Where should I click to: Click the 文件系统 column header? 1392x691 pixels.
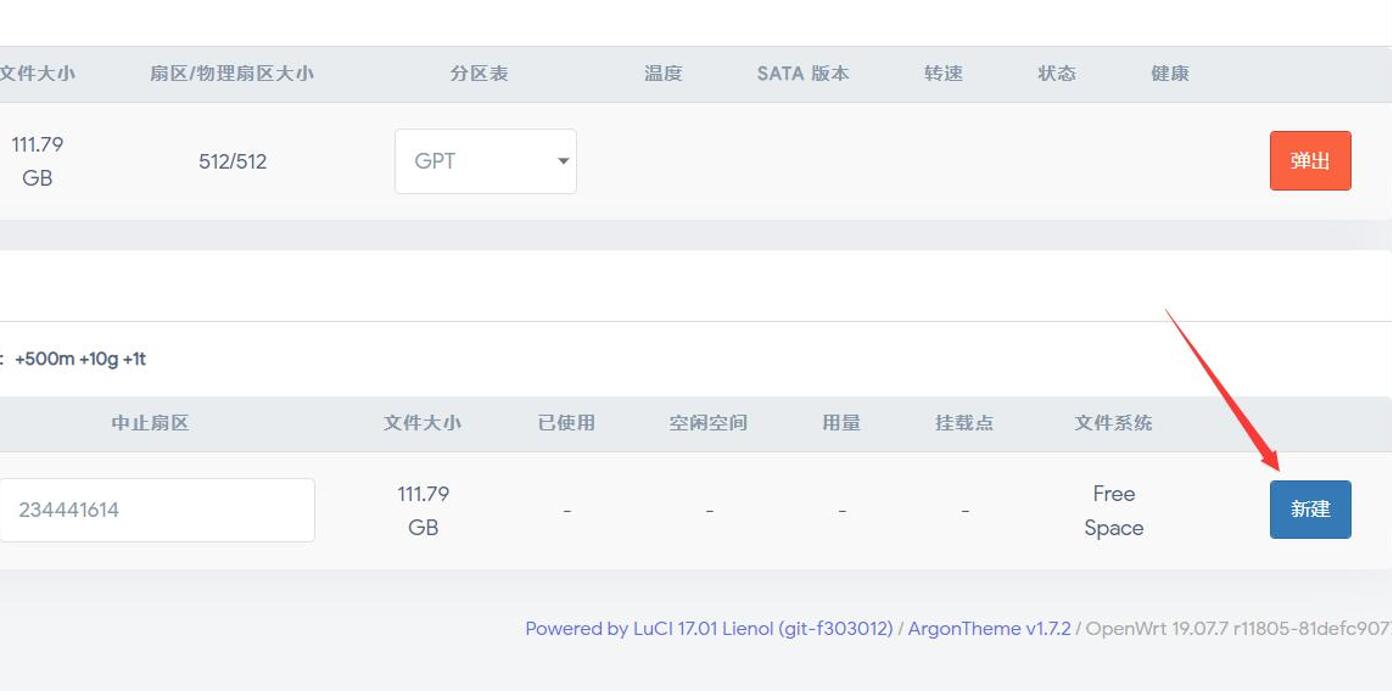pos(1113,423)
